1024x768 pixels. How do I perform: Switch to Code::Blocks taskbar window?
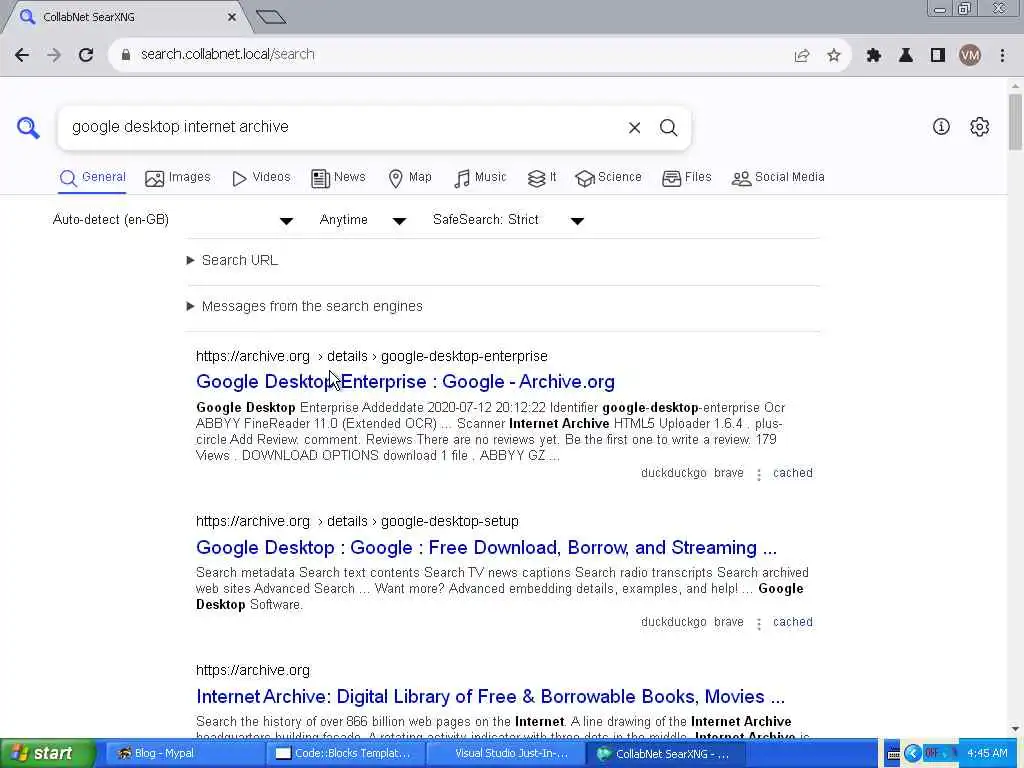(345, 754)
